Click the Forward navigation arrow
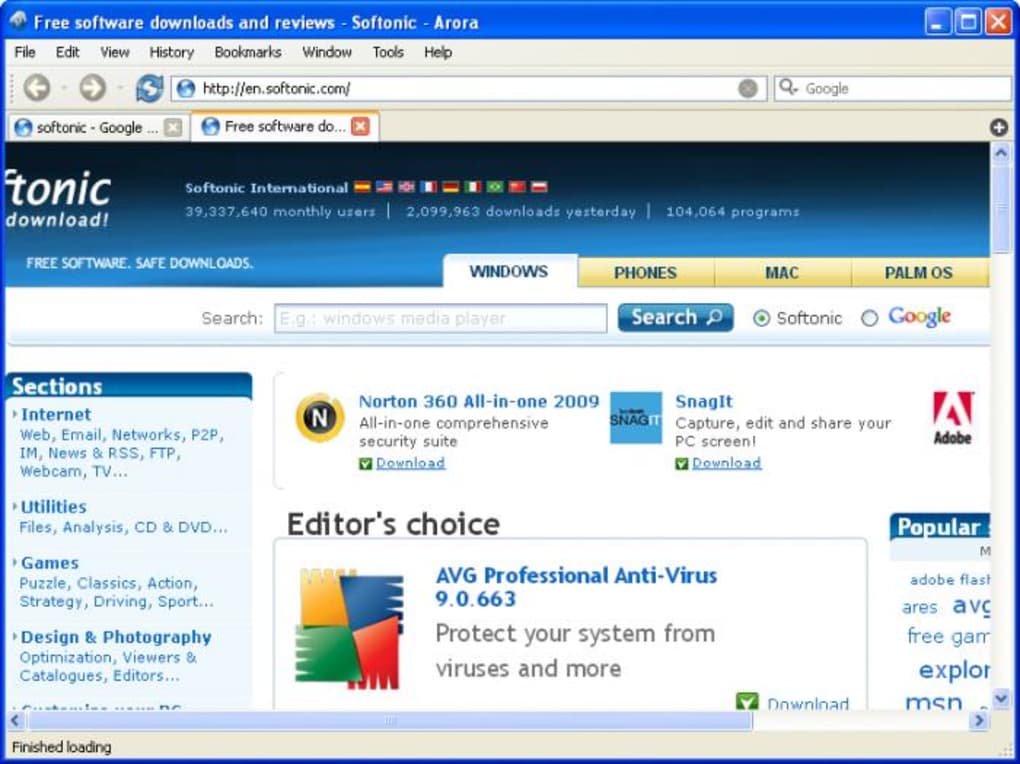1020x764 pixels. 92,88
